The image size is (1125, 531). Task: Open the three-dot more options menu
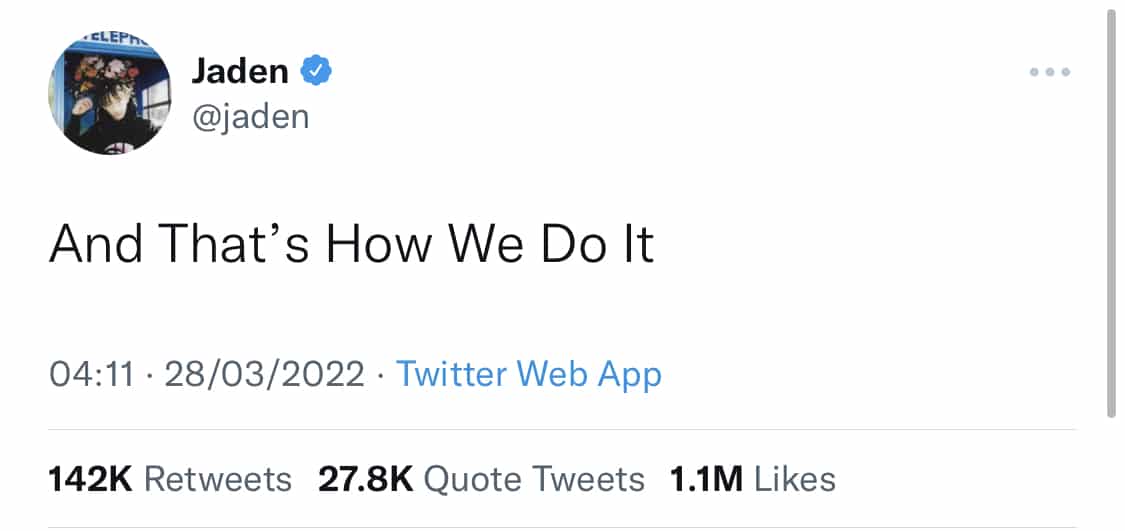click(x=1050, y=72)
